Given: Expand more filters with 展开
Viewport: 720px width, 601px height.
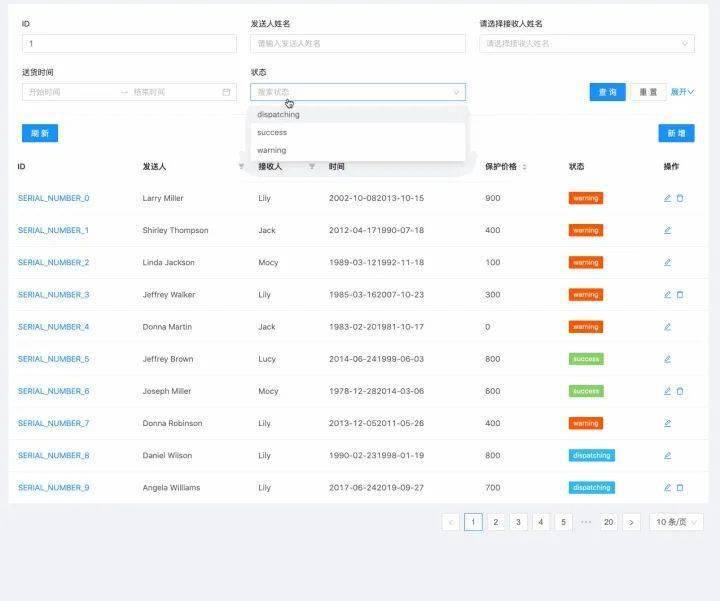Looking at the screenshot, I should click(x=682, y=92).
